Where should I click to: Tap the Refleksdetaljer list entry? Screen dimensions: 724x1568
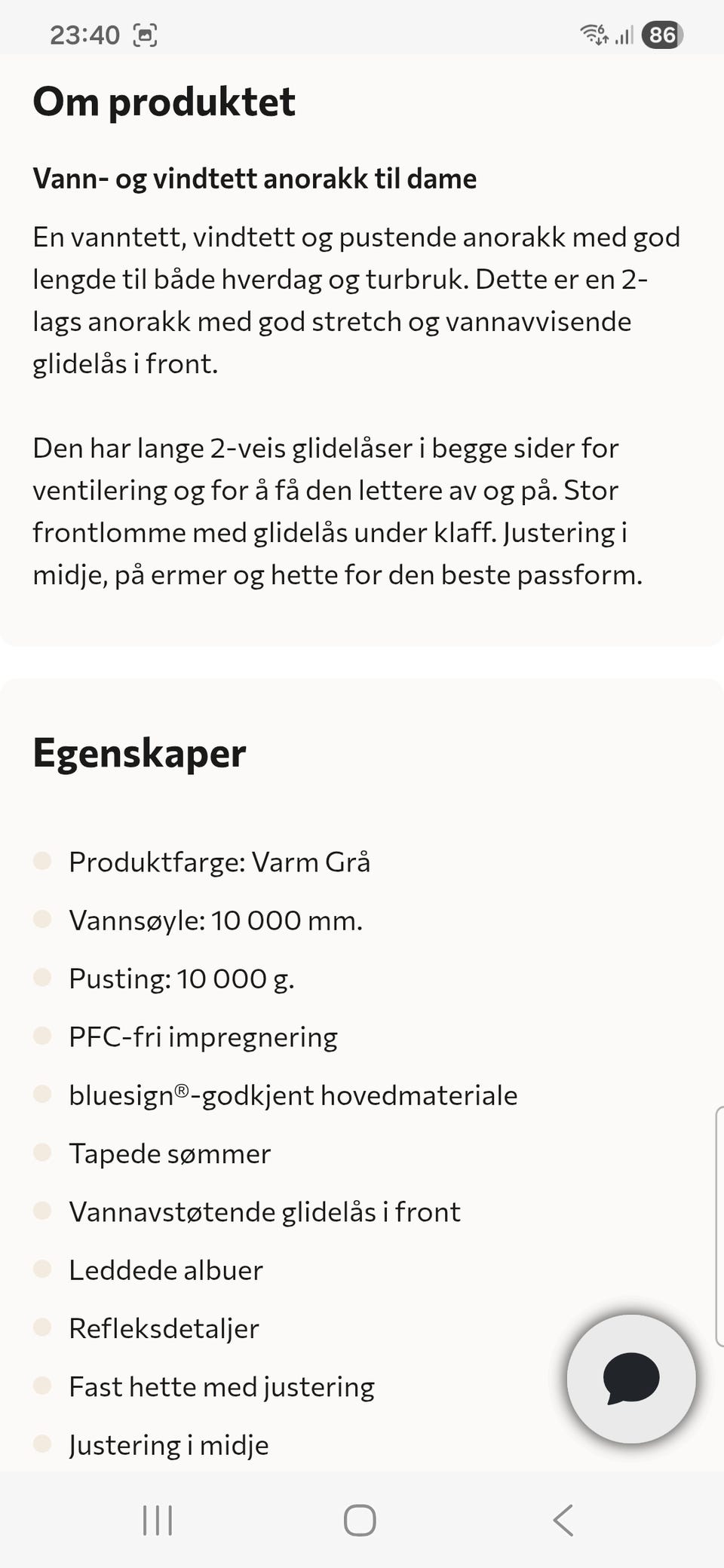click(x=164, y=1328)
